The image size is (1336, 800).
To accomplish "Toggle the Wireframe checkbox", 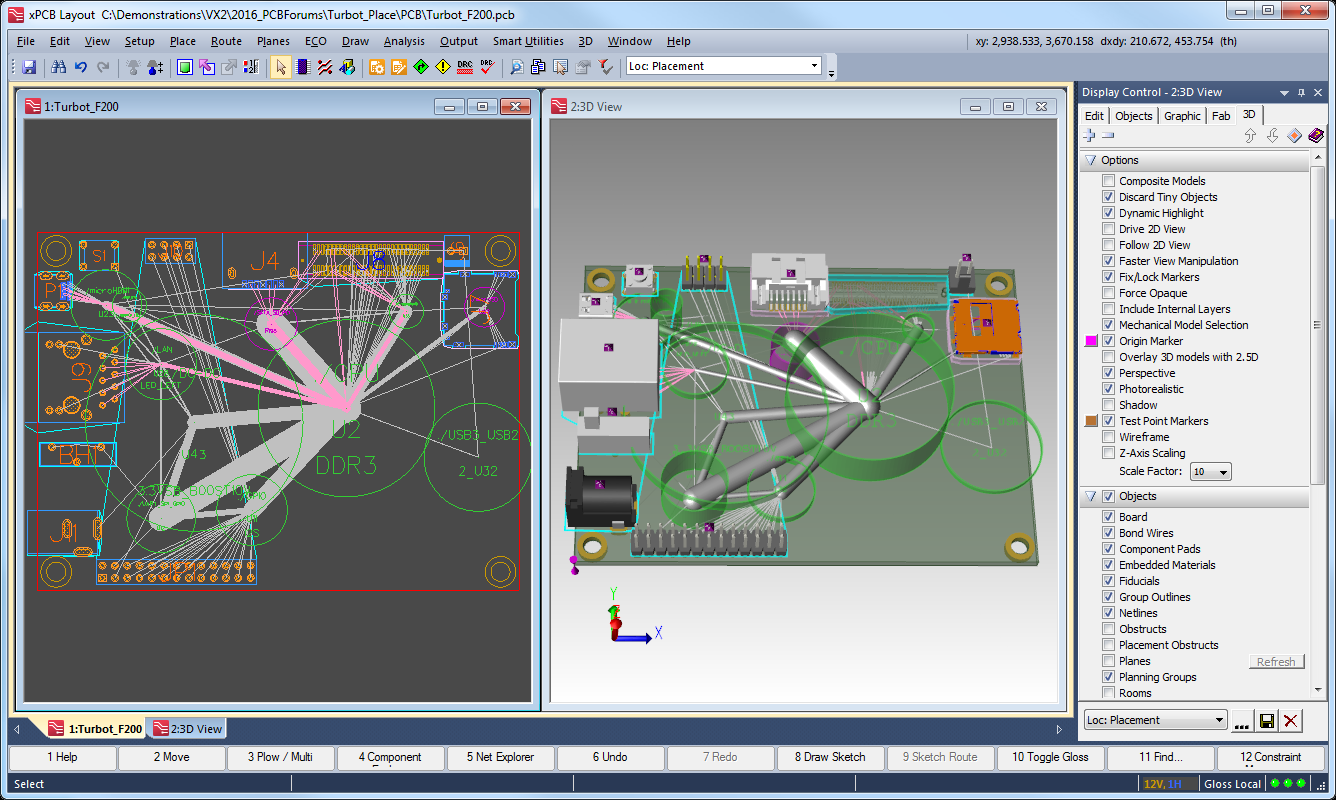I will 1108,437.
